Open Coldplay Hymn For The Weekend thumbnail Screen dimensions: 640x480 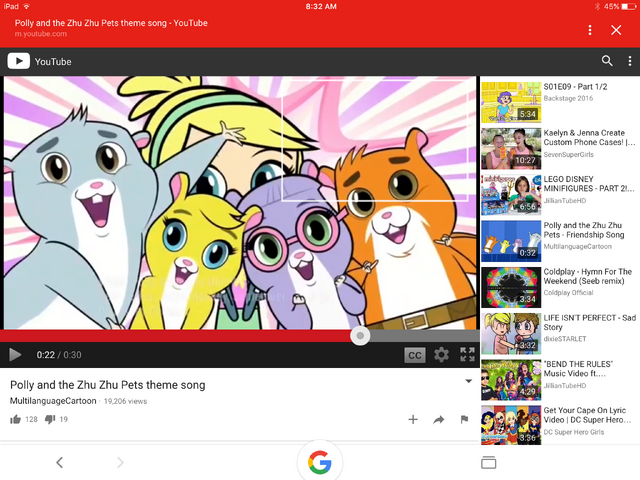[511, 287]
